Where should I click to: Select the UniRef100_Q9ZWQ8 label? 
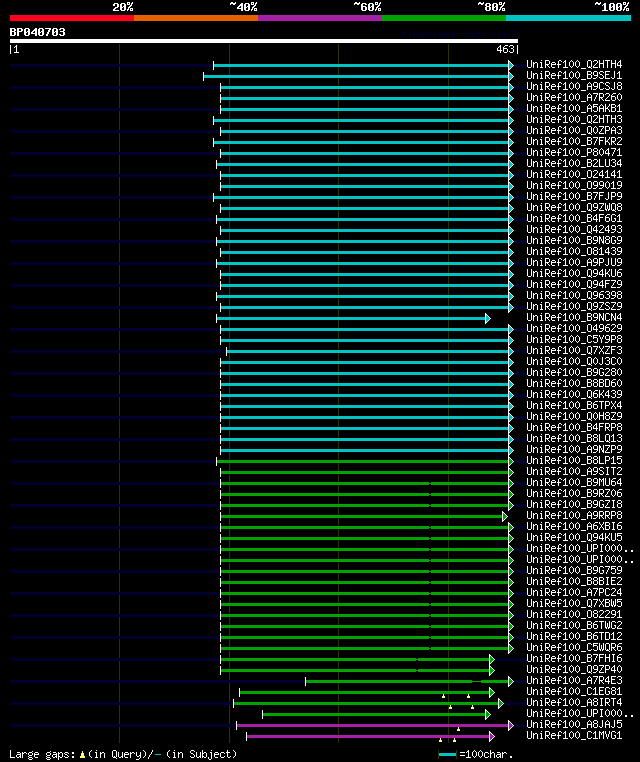coord(574,208)
